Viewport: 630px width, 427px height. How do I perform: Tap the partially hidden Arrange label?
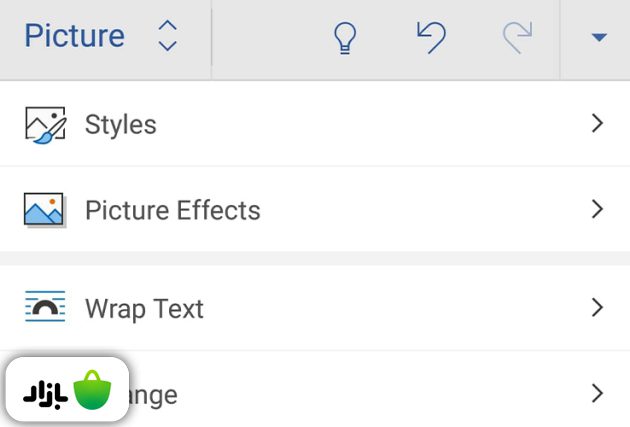[154, 395]
